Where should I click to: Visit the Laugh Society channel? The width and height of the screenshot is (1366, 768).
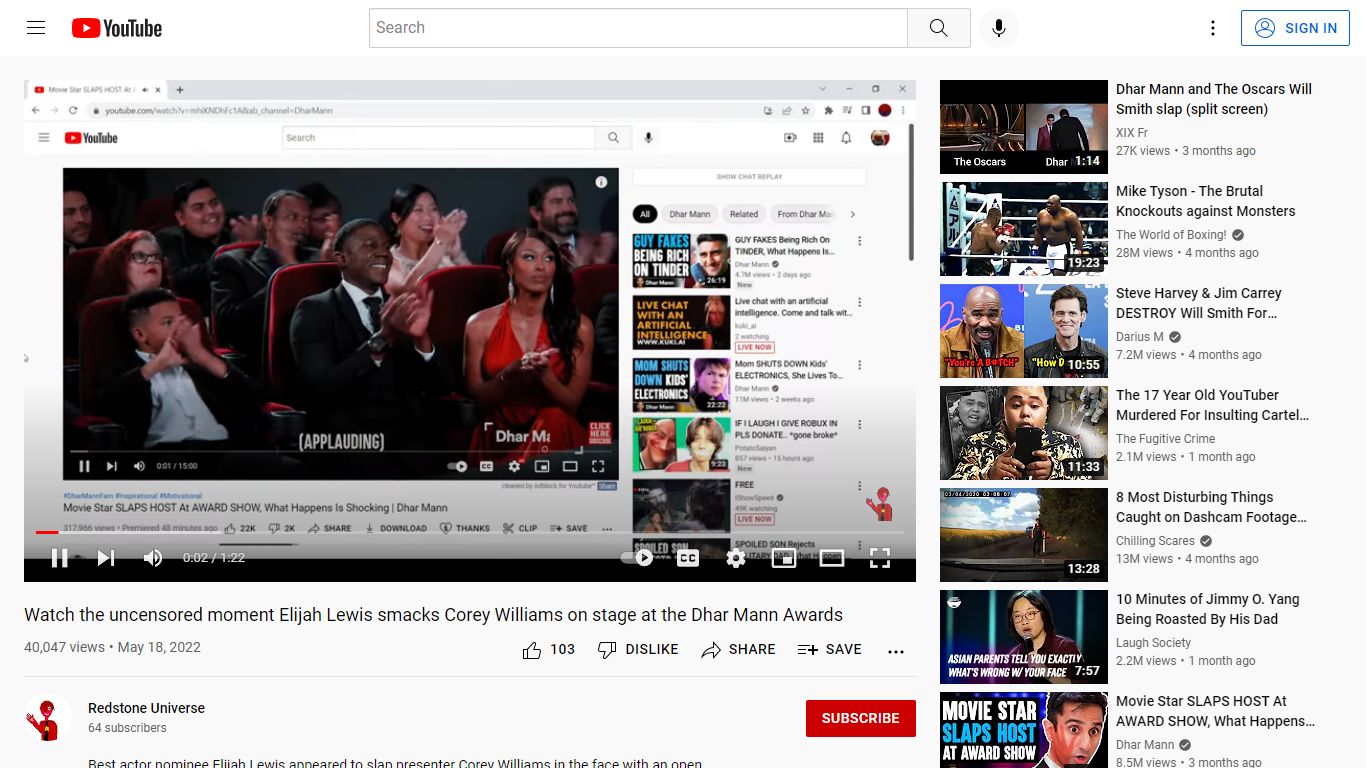[x=1154, y=643]
